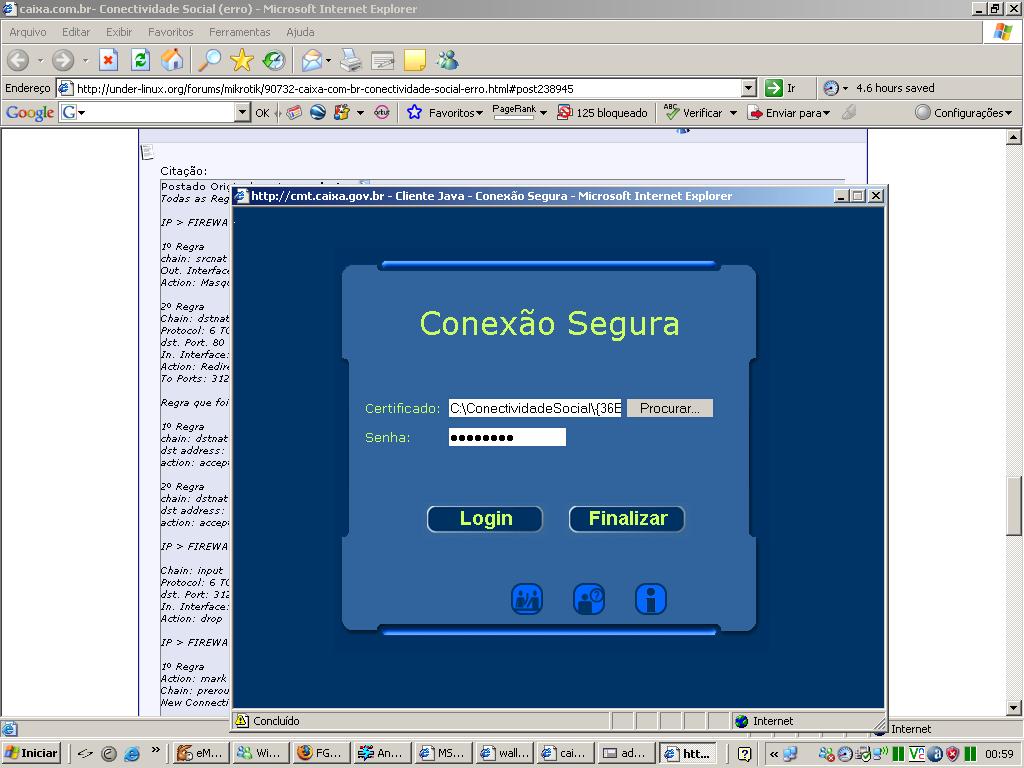This screenshot has width=1024, height=768.
Task: Open the Messenger people icon
Action: tap(447, 60)
